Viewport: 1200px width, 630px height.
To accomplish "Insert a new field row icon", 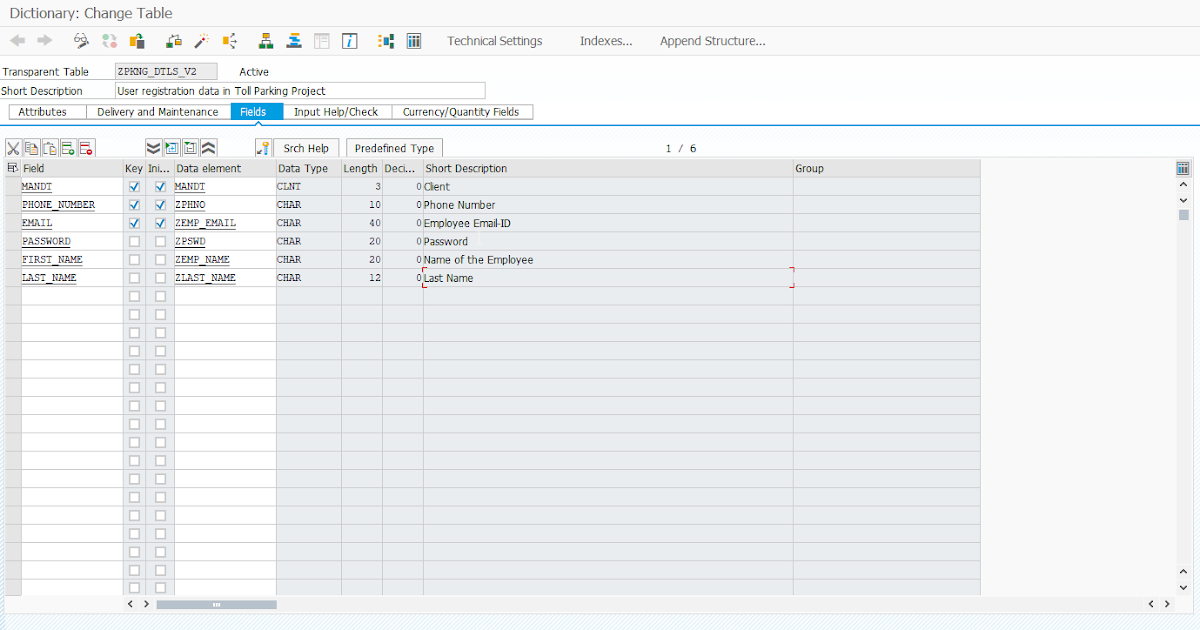I will [x=68, y=147].
